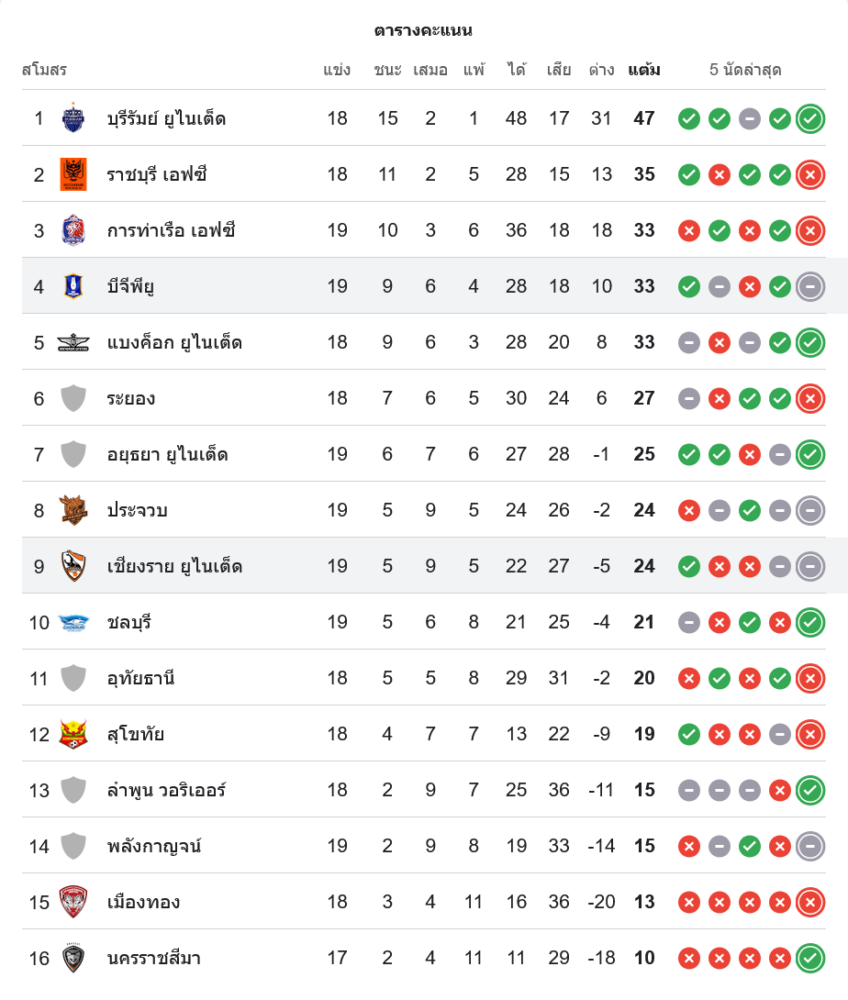Click BG Pathum's latest draw indicator

[810, 287]
